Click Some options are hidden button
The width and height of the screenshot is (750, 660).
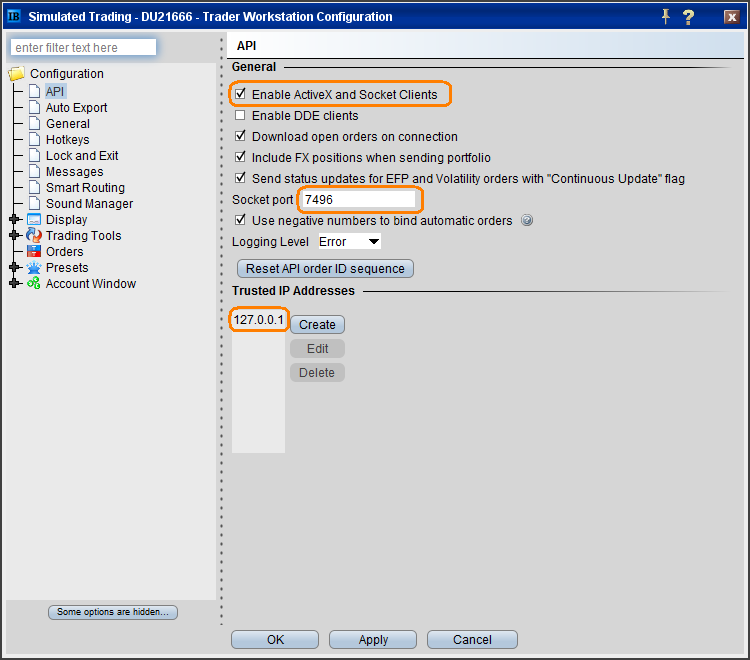tap(113, 612)
